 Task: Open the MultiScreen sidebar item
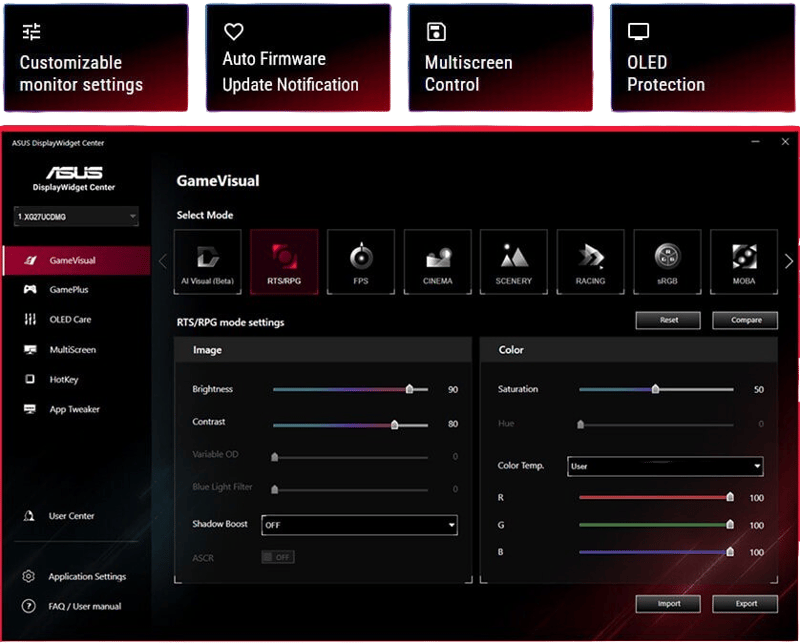click(73, 350)
